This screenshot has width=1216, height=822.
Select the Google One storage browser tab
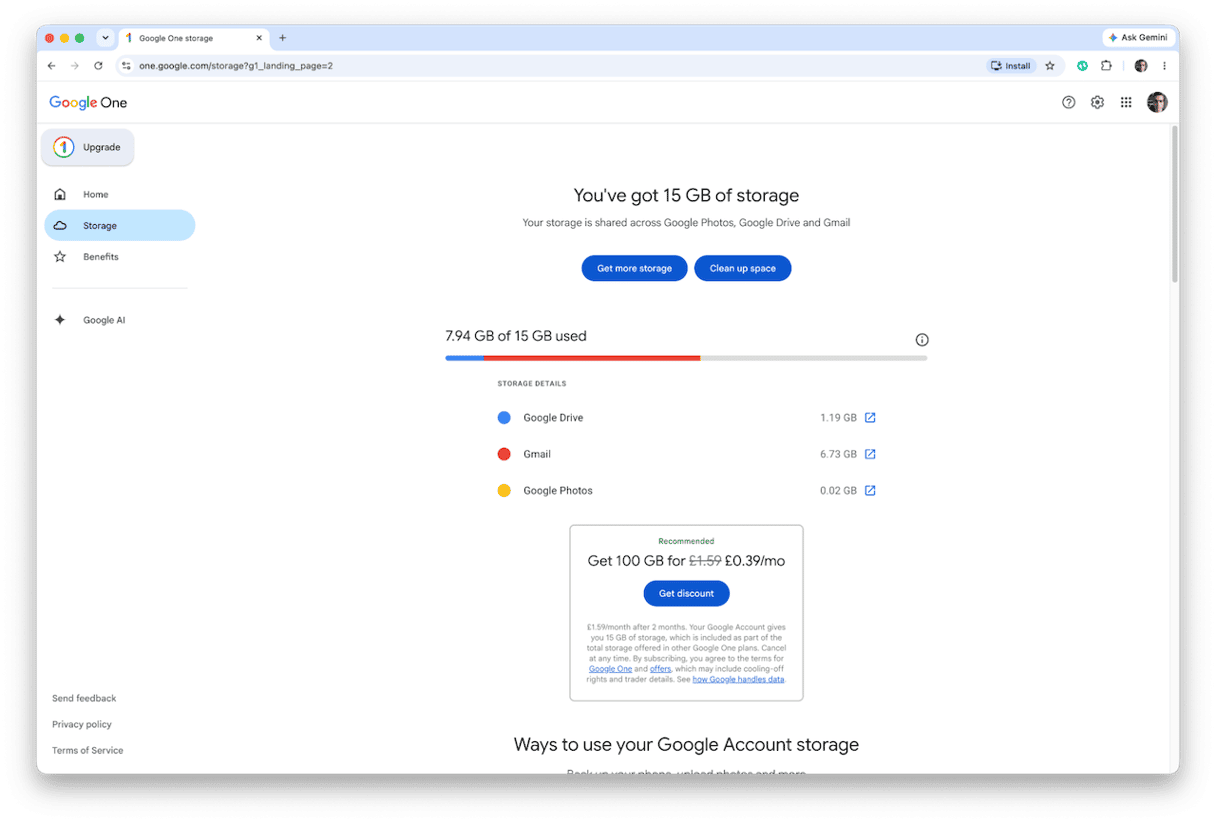click(194, 38)
